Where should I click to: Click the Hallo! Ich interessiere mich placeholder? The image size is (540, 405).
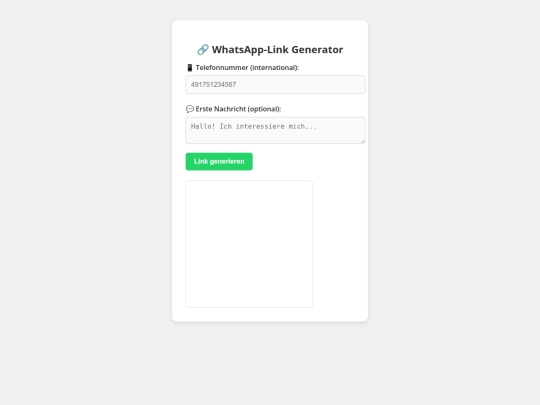pyautogui.click(x=254, y=126)
